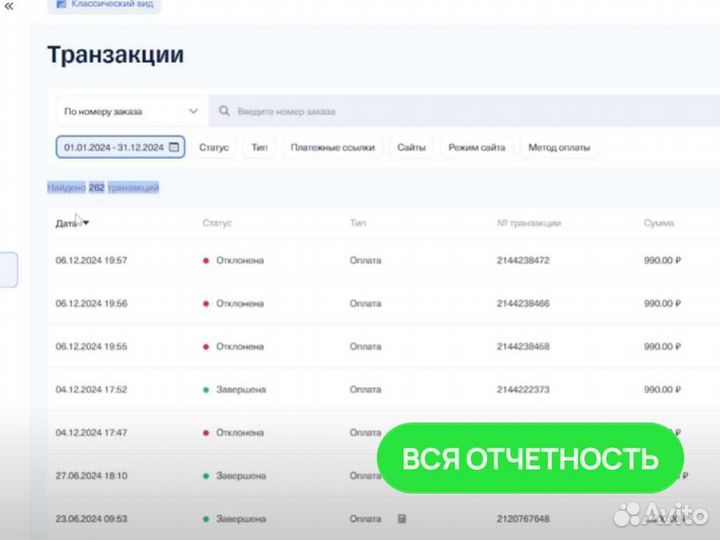The width and height of the screenshot is (720, 540).
Task: Open the Статус filter
Action: [214, 147]
